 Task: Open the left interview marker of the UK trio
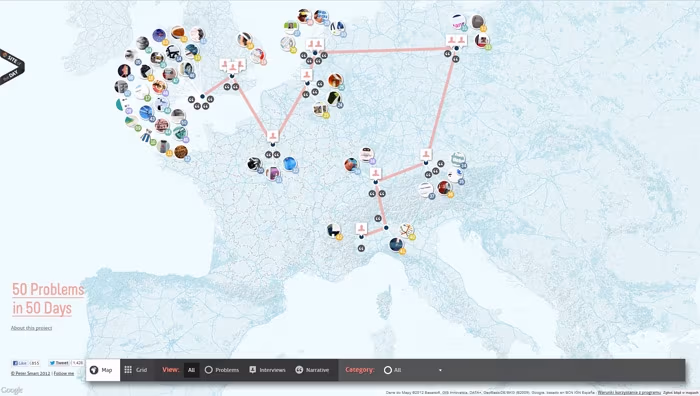pos(225,64)
